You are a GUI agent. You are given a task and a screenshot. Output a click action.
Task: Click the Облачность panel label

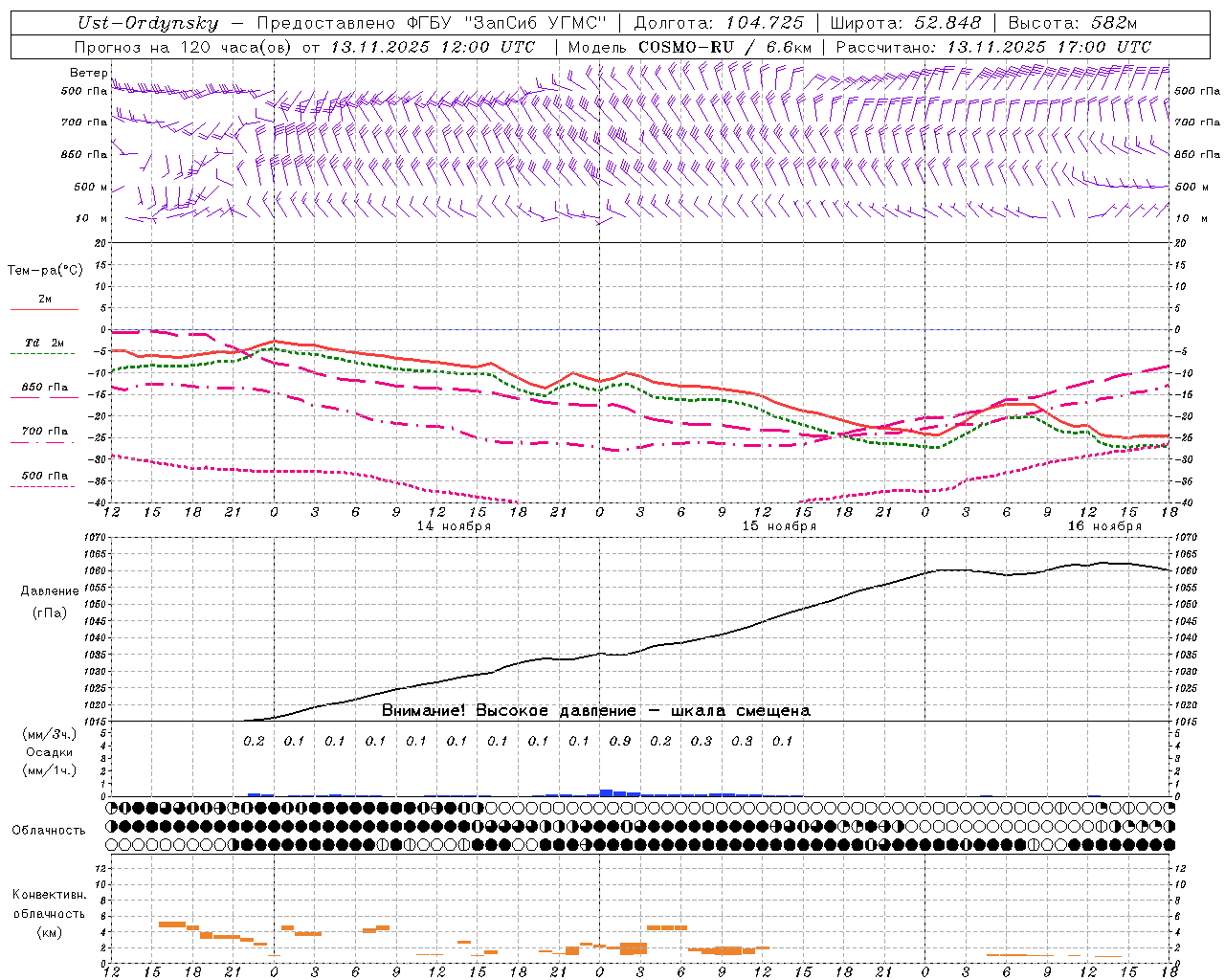coord(49,831)
